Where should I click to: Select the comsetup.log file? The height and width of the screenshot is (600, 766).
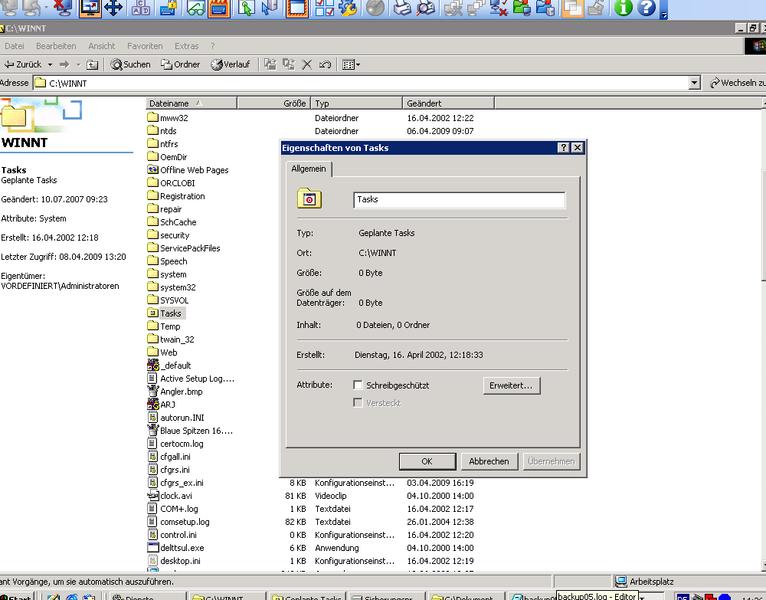[x=179, y=522]
